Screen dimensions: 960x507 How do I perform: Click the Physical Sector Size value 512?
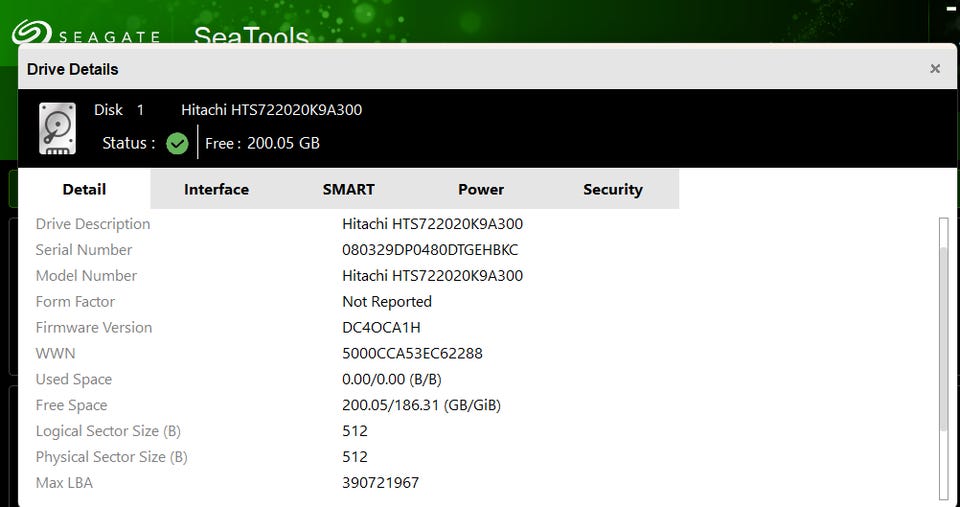tap(355, 457)
